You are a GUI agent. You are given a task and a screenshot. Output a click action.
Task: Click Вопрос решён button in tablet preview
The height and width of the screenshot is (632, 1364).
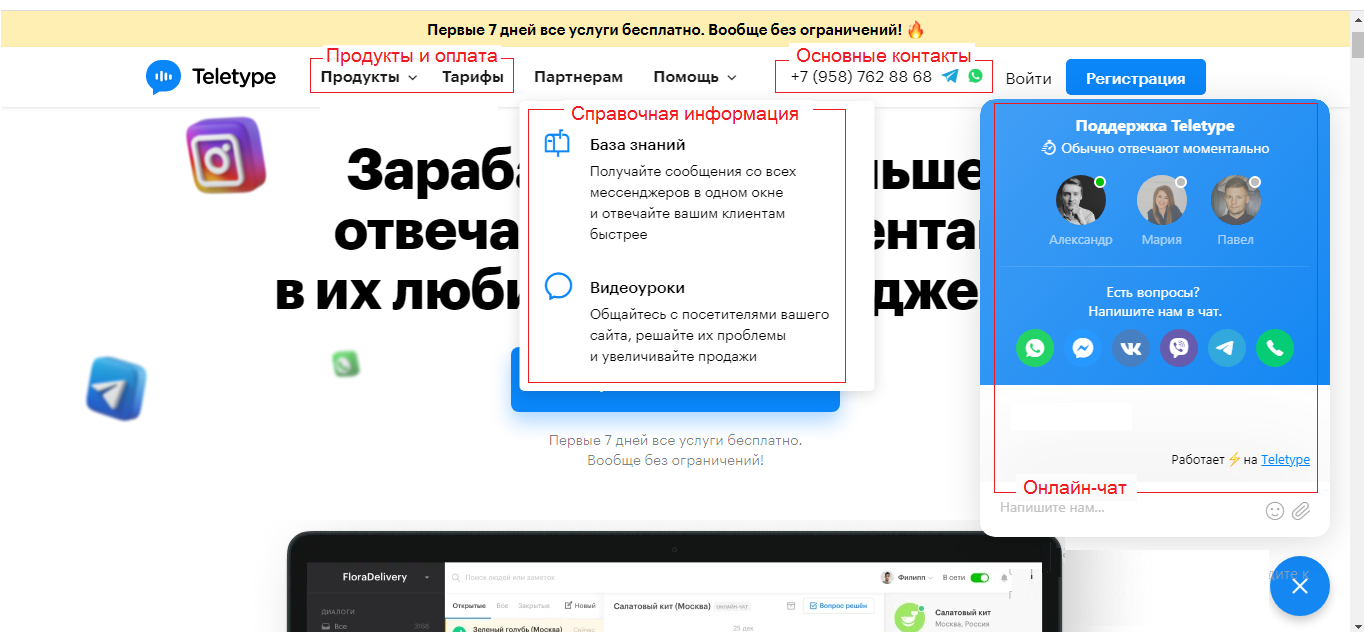839,606
